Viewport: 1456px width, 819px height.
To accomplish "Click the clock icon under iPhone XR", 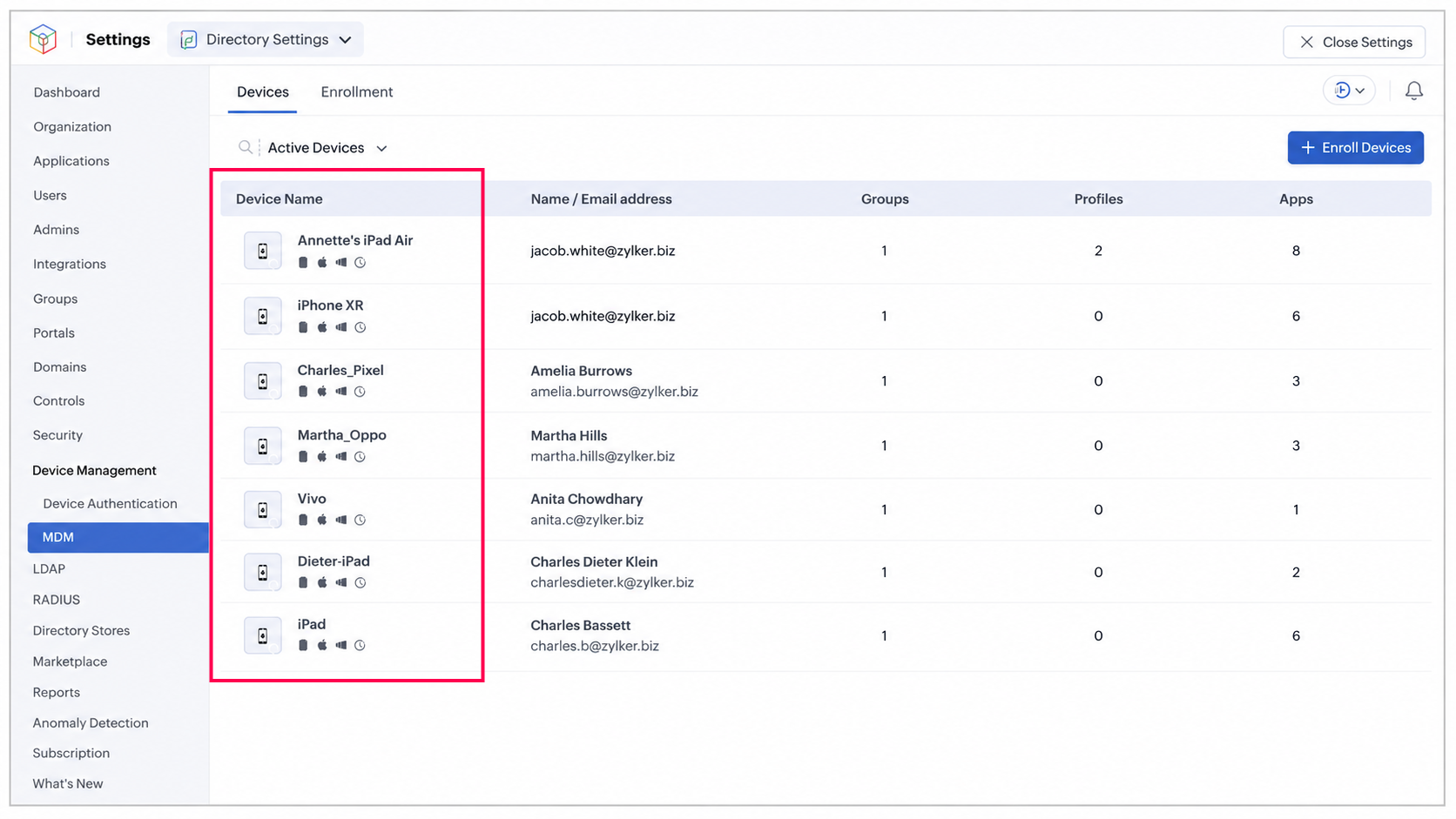I will coord(360,327).
